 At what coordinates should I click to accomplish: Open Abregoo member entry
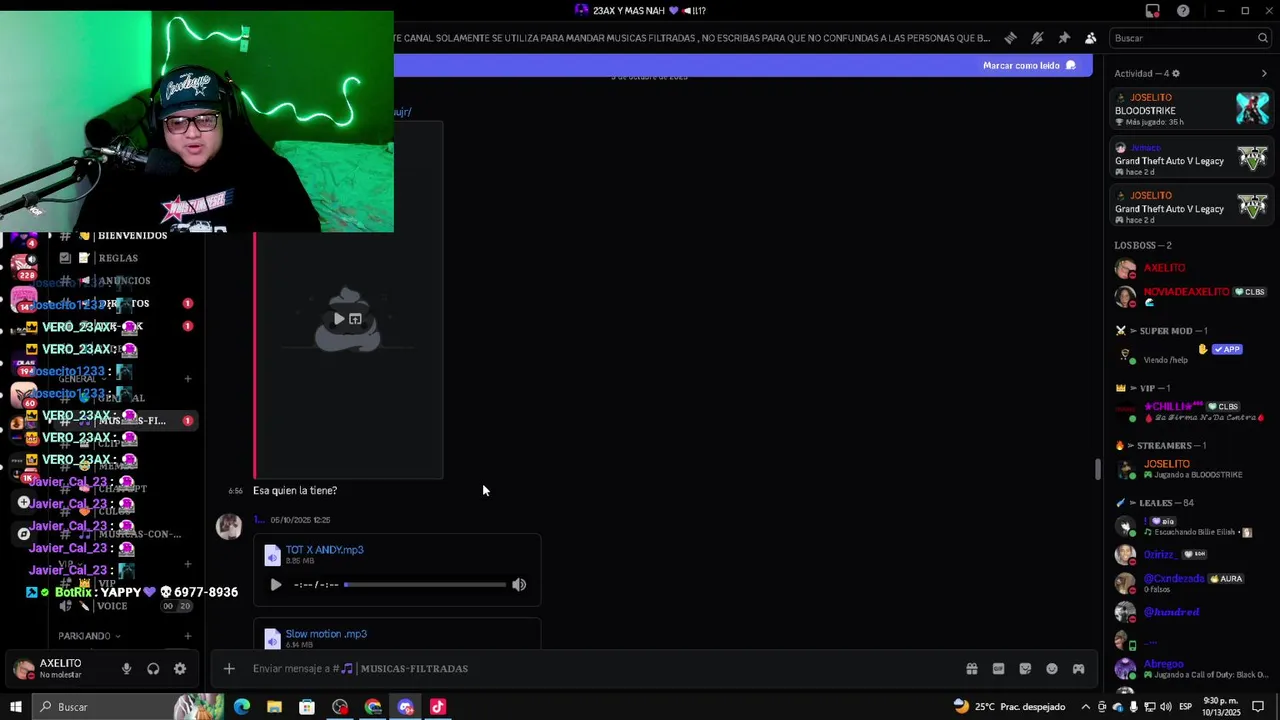point(1190,669)
